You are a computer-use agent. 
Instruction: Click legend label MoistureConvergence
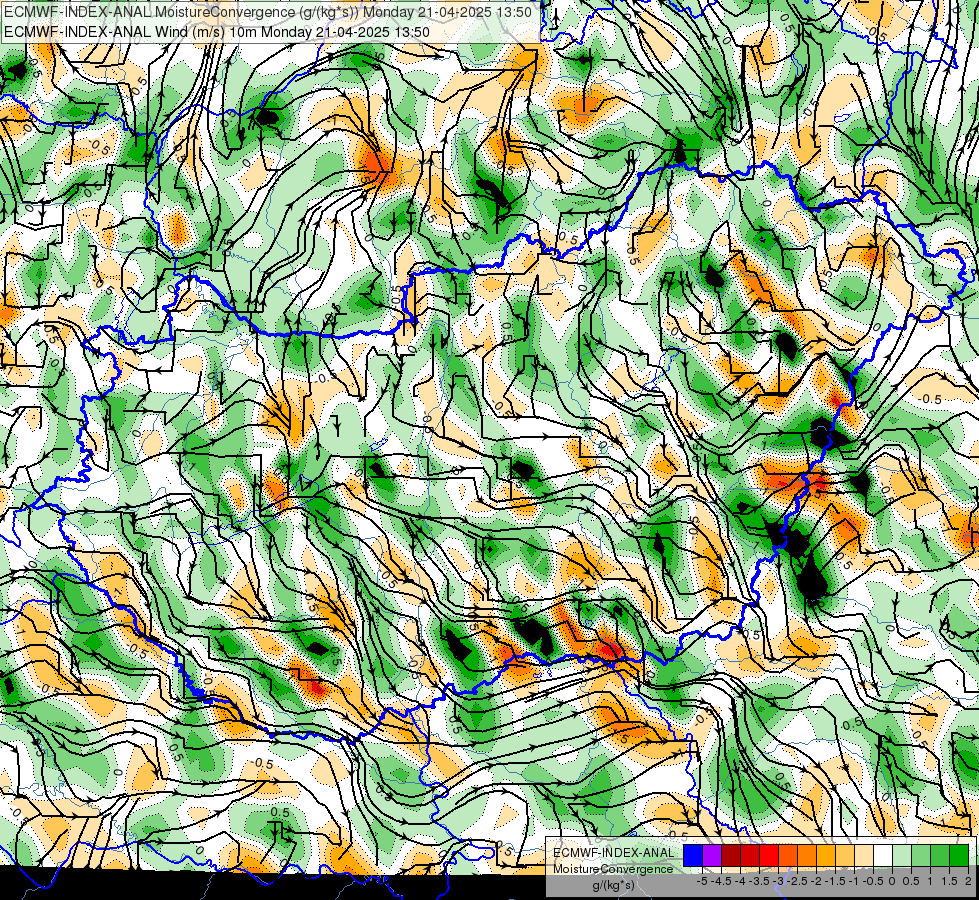coord(613,869)
